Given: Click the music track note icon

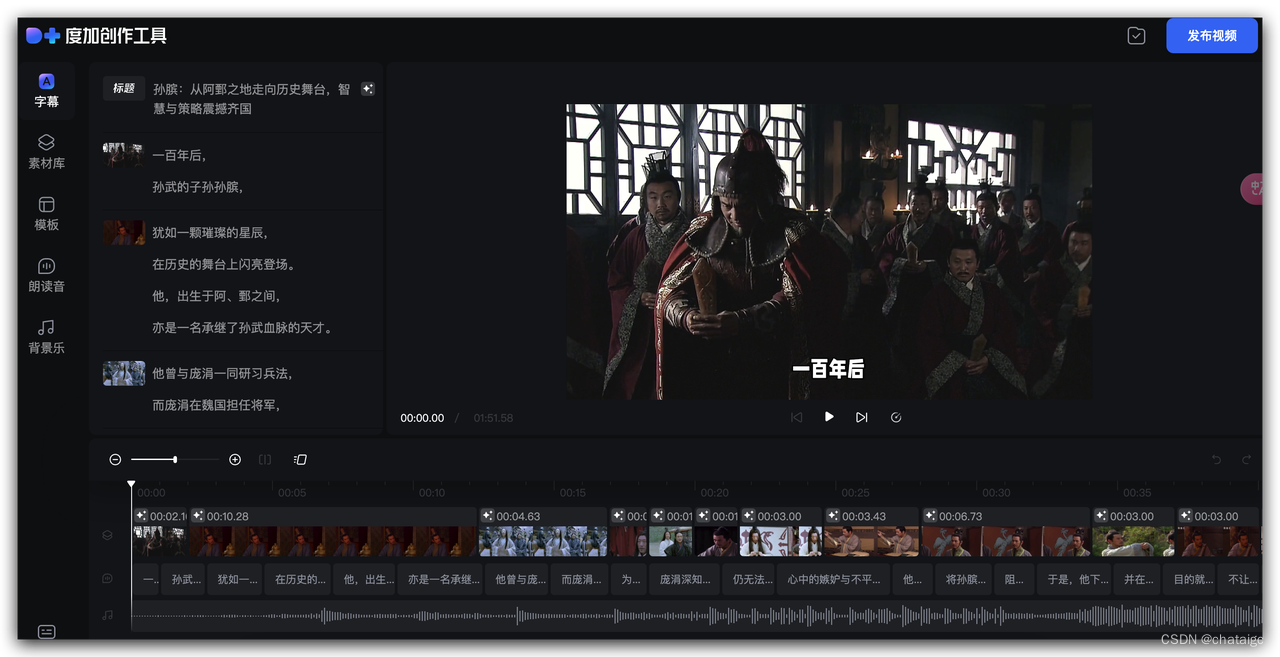Looking at the screenshot, I should pos(108,615).
